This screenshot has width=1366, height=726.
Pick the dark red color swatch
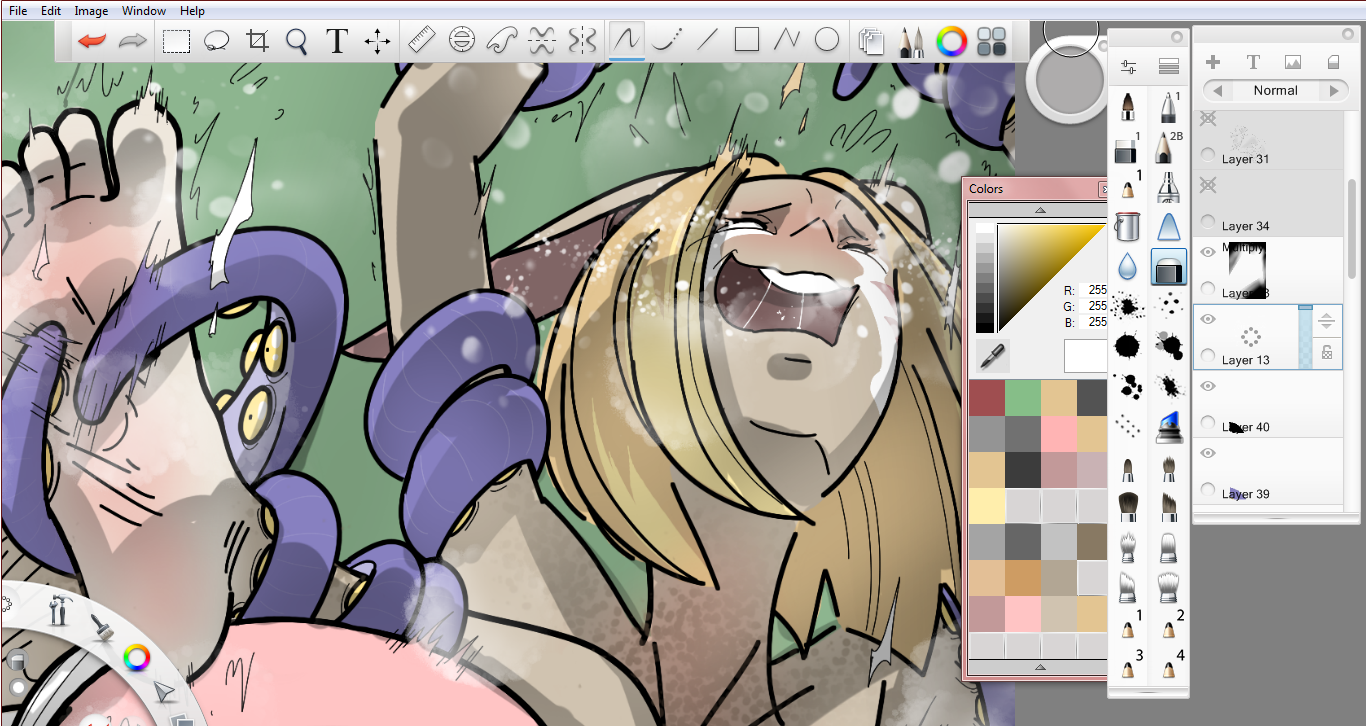coord(986,397)
